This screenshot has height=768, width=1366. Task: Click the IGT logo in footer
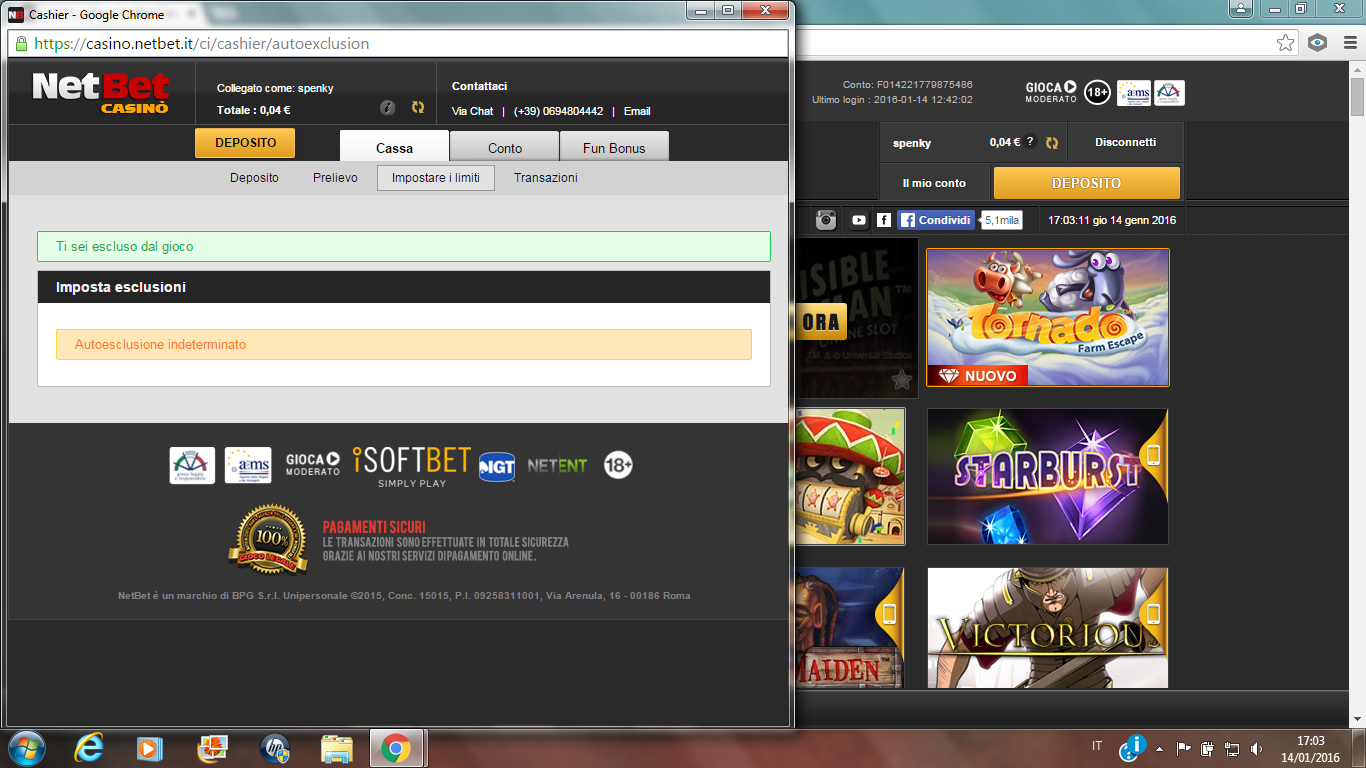tap(497, 466)
